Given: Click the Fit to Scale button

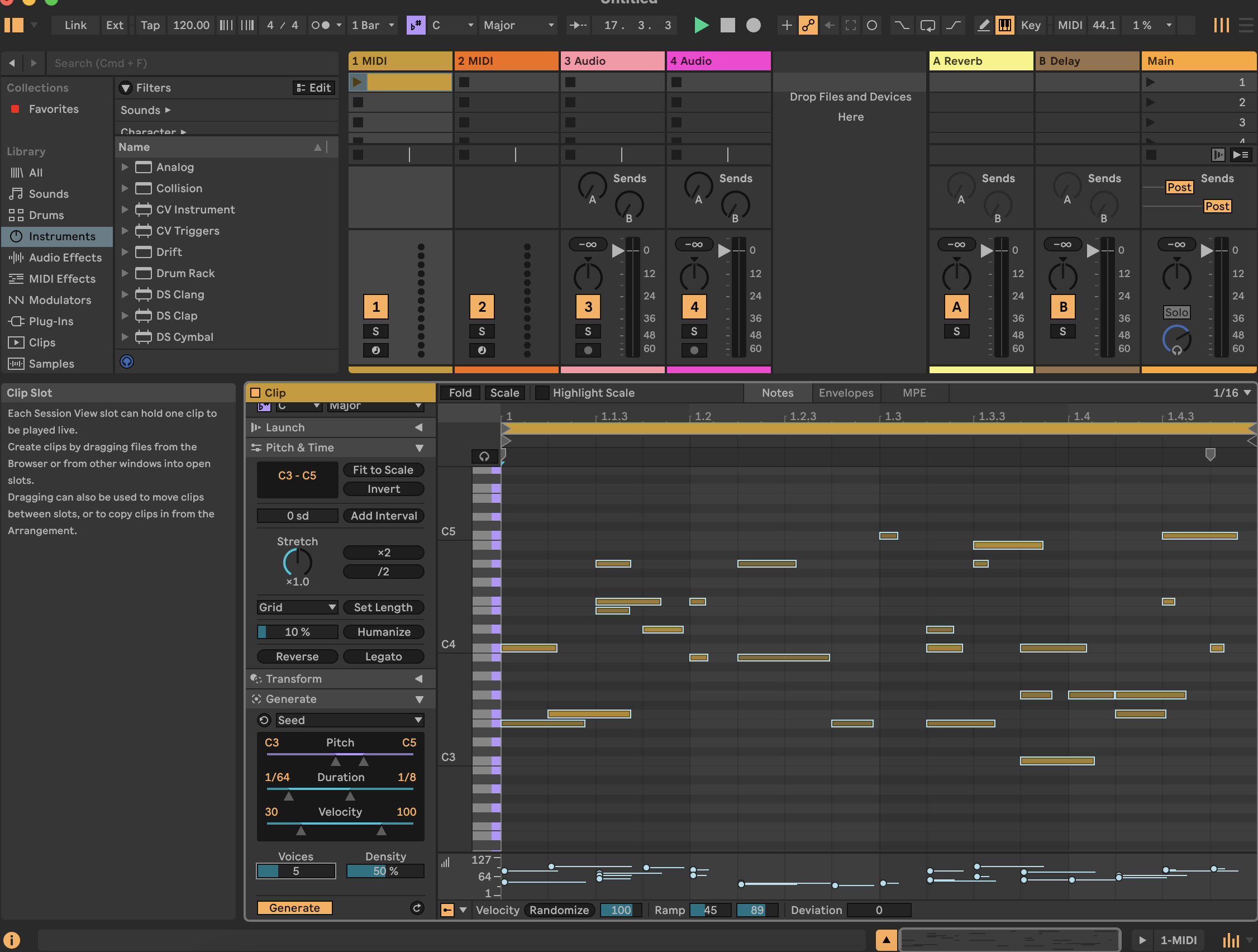Looking at the screenshot, I should point(383,470).
